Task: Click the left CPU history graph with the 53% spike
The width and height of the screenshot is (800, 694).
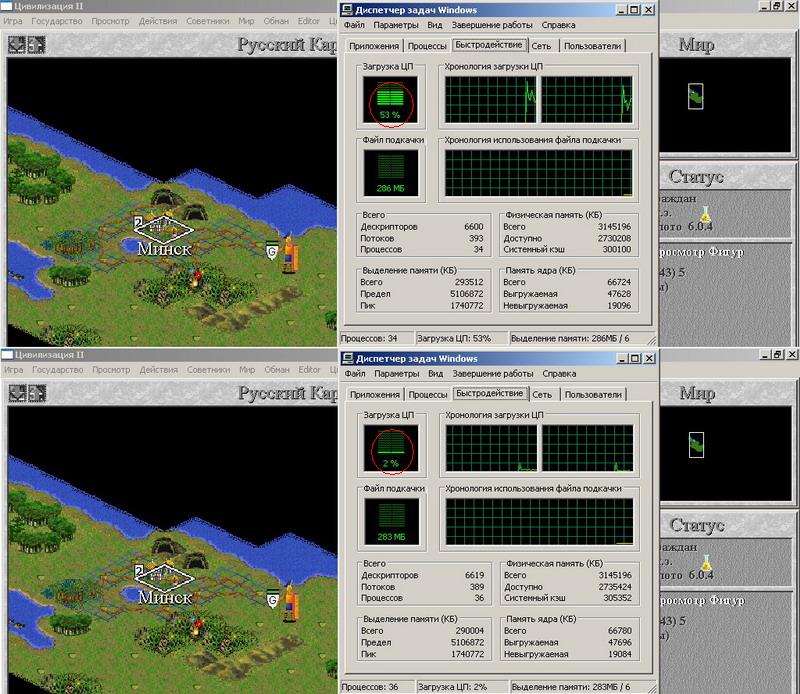Action: 490,100
